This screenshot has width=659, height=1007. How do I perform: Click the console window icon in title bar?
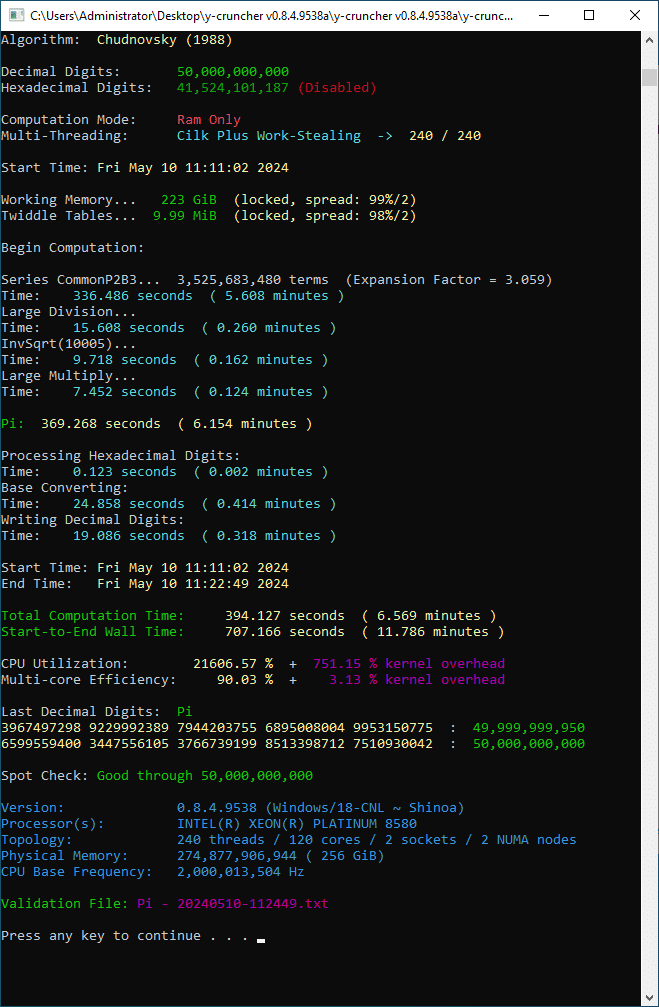[15, 15]
